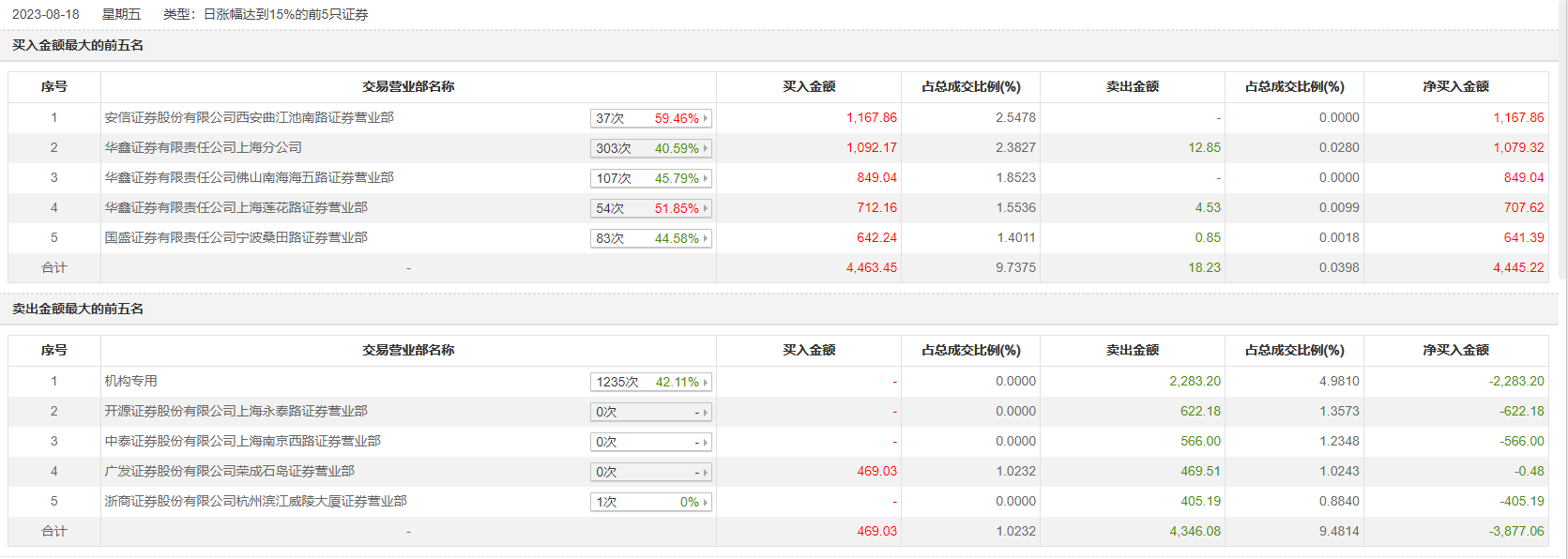Click 广发证券荣成石岛 branch name
The width and height of the screenshot is (1568, 559).
point(229,471)
